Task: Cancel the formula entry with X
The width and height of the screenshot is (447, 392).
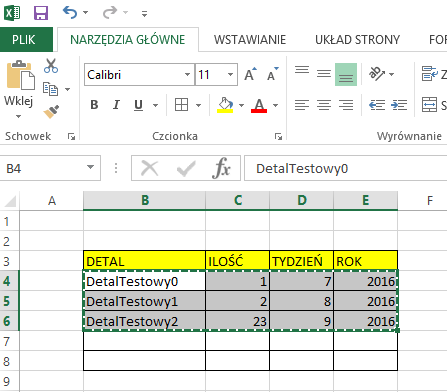Action: pos(149,168)
